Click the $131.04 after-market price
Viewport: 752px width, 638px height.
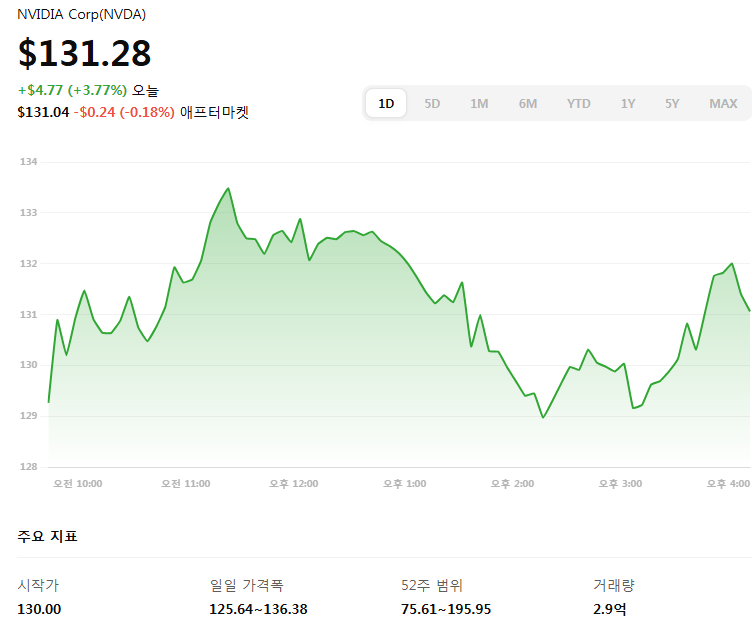[x=43, y=112]
